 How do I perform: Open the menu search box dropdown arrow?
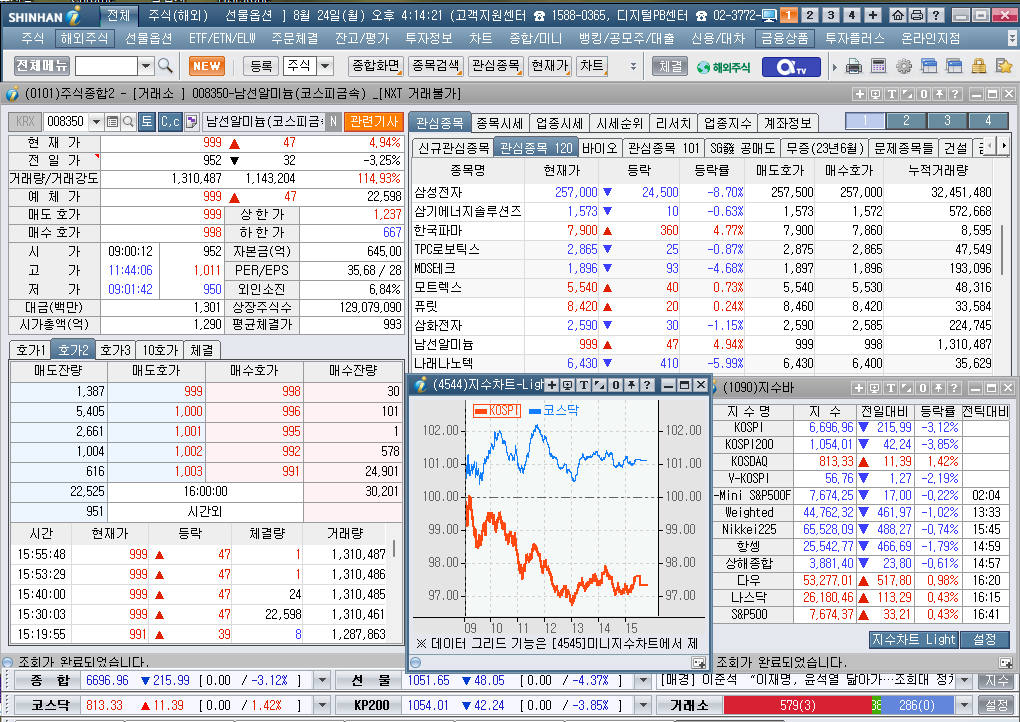(146, 66)
